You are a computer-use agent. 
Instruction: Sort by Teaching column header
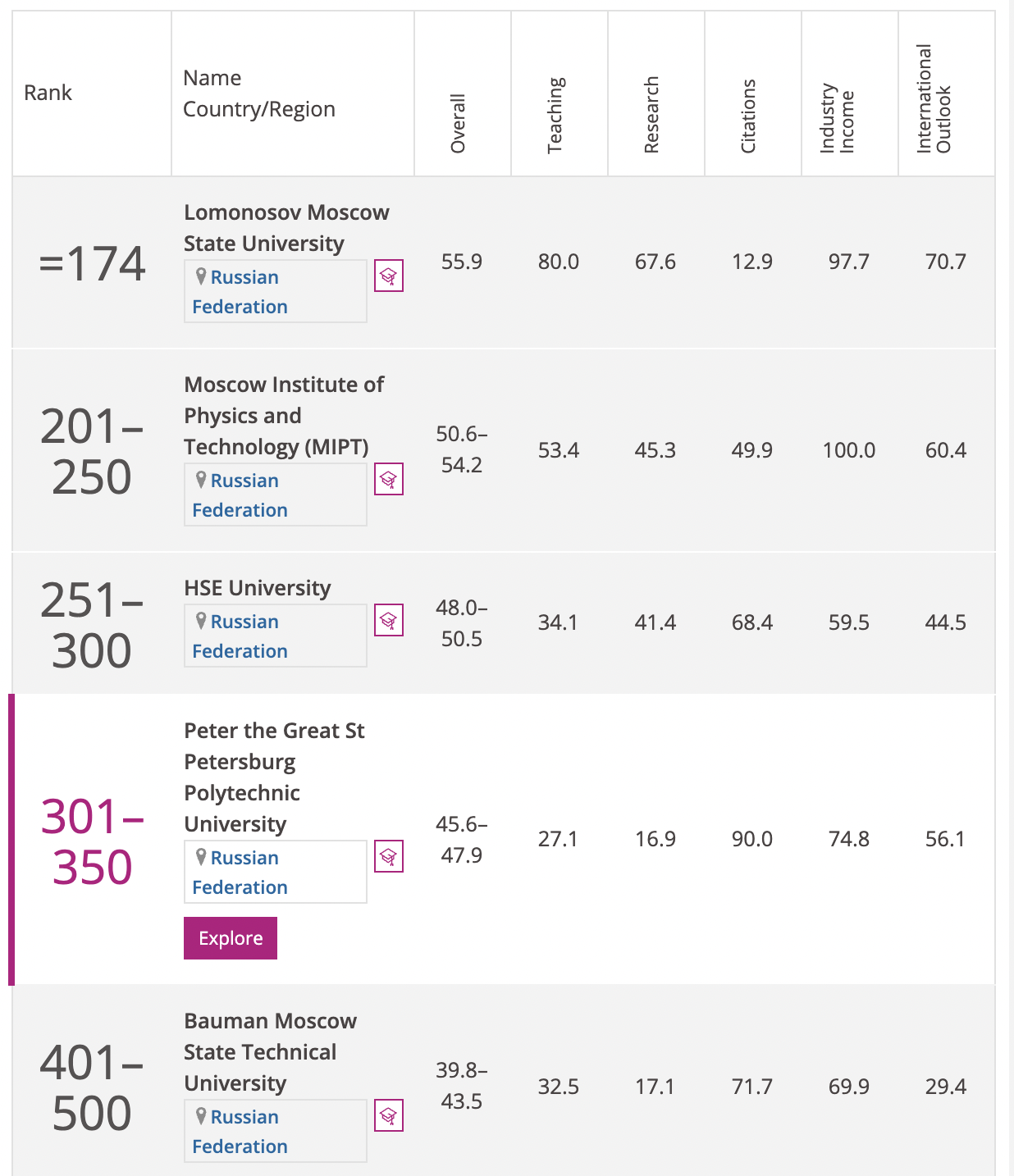555,115
